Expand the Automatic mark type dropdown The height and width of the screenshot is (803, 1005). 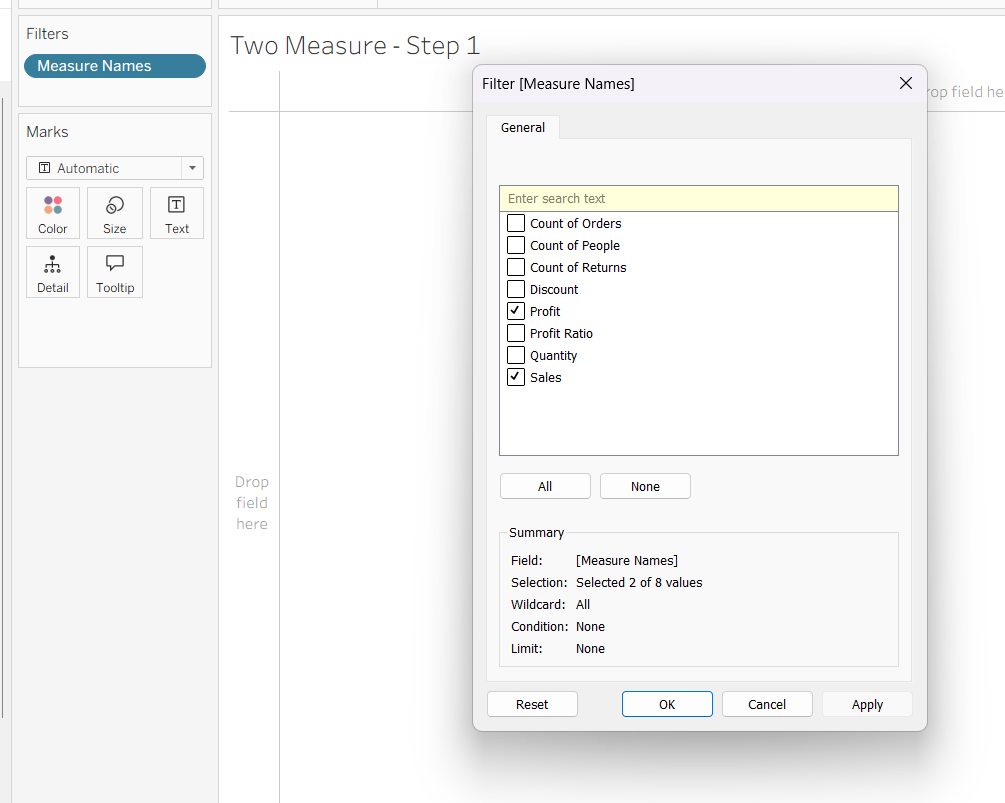192,168
